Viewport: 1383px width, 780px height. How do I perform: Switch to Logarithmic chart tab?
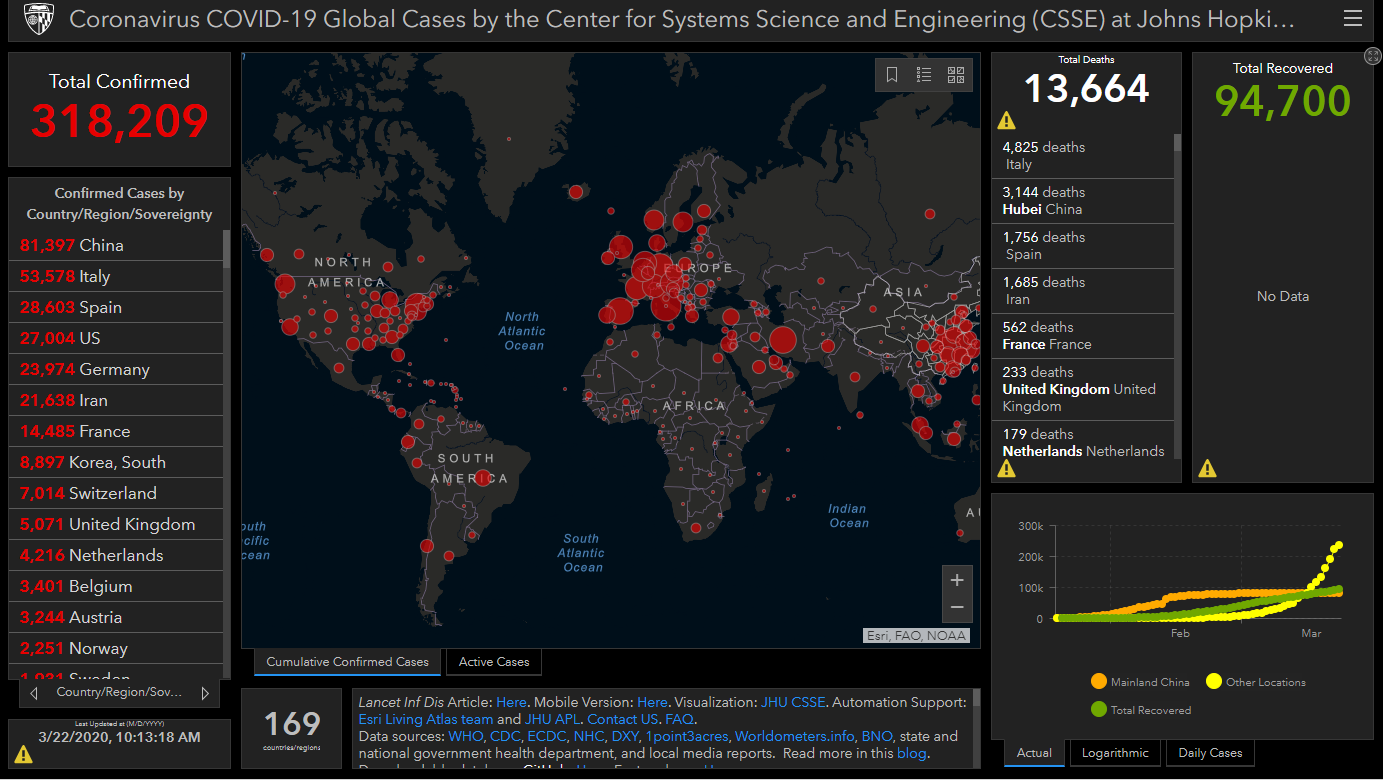click(x=1114, y=753)
